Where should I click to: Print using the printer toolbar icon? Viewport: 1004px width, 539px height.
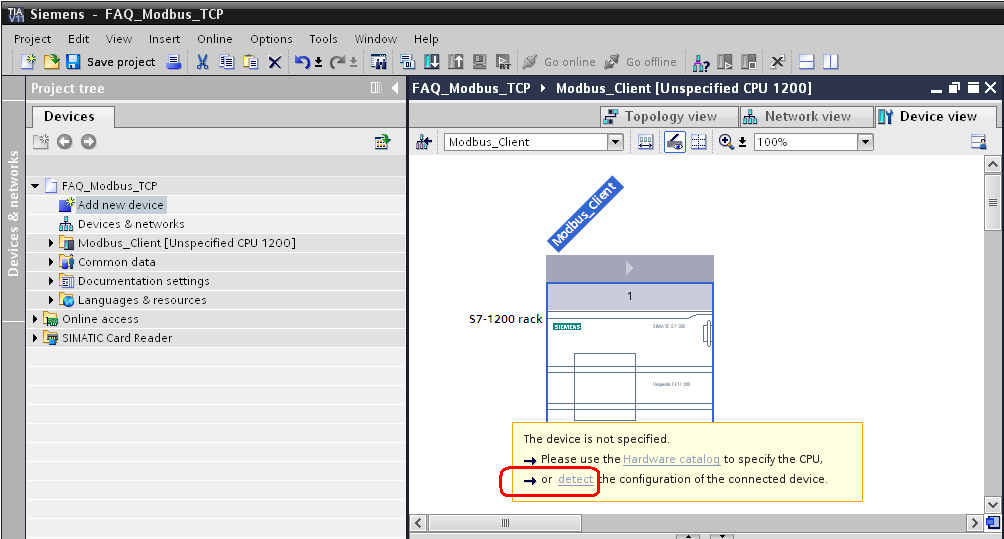click(x=174, y=62)
